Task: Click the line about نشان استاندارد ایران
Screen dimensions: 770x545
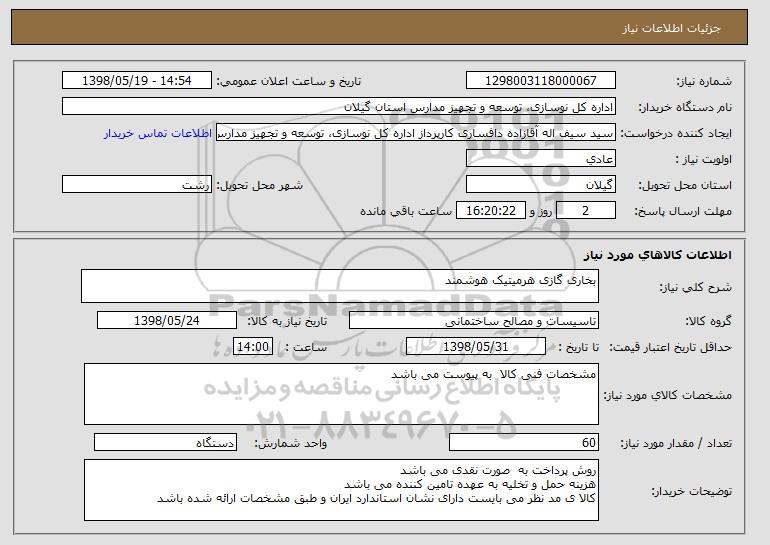Action: pyautogui.click(x=376, y=498)
